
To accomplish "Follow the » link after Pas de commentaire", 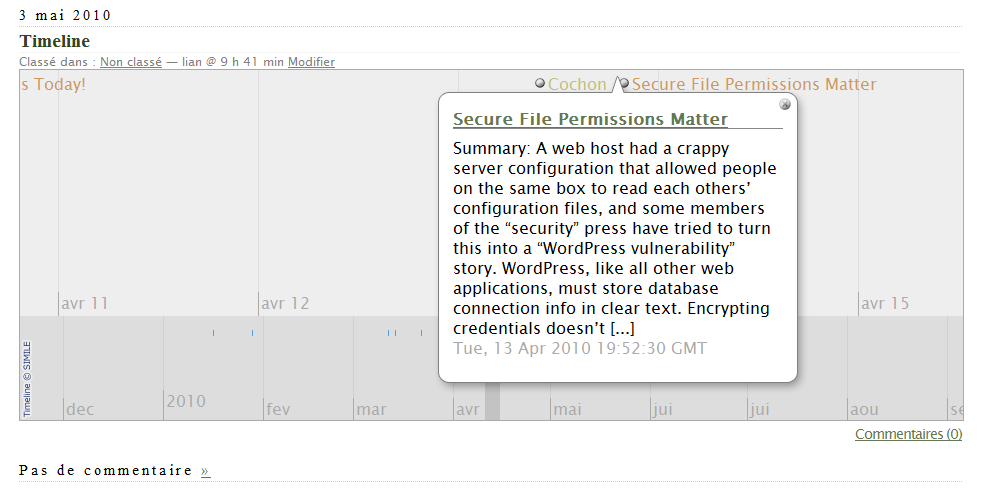I will click(205, 471).
